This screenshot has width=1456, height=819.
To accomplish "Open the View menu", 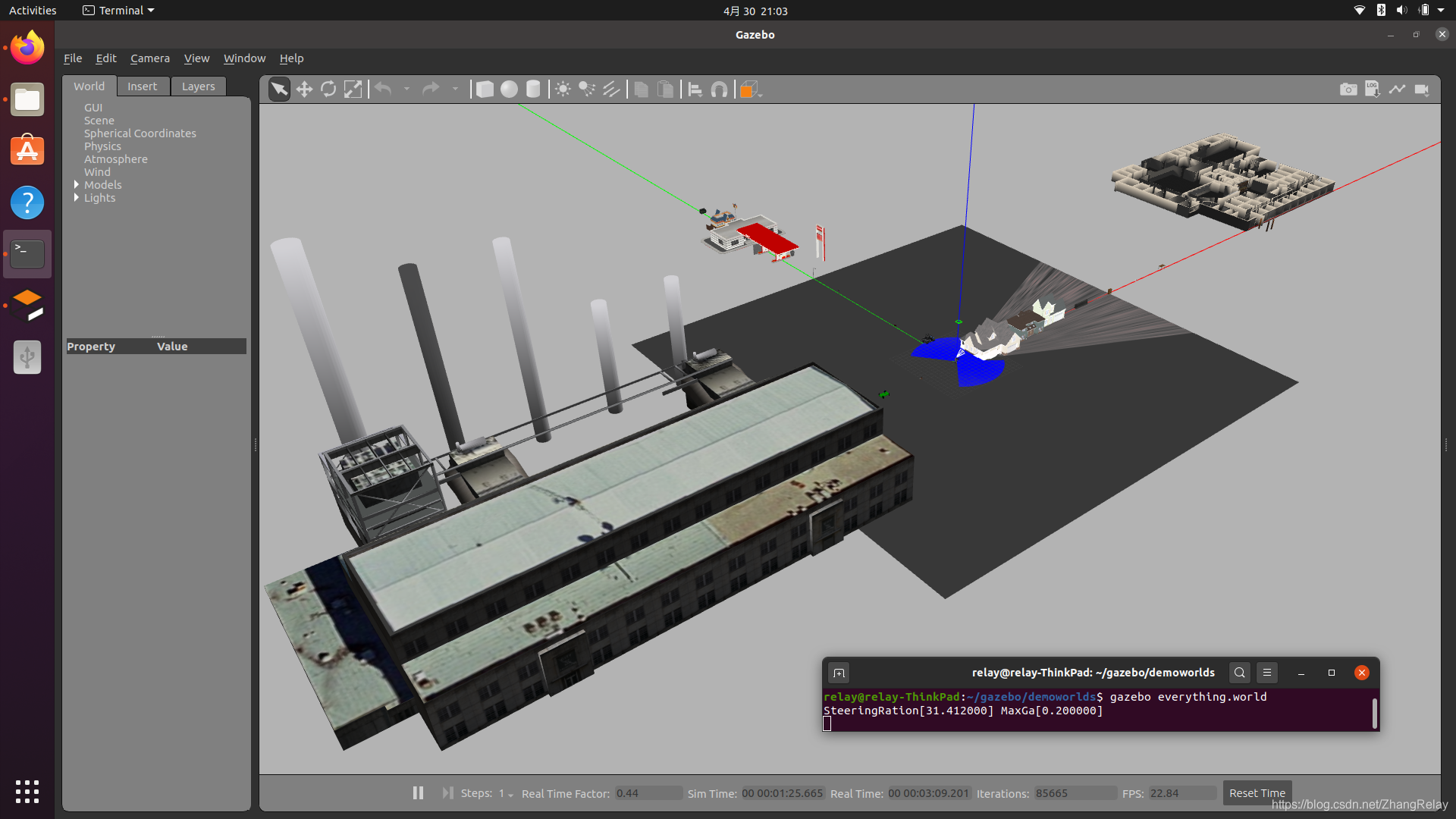I will pyautogui.click(x=196, y=58).
